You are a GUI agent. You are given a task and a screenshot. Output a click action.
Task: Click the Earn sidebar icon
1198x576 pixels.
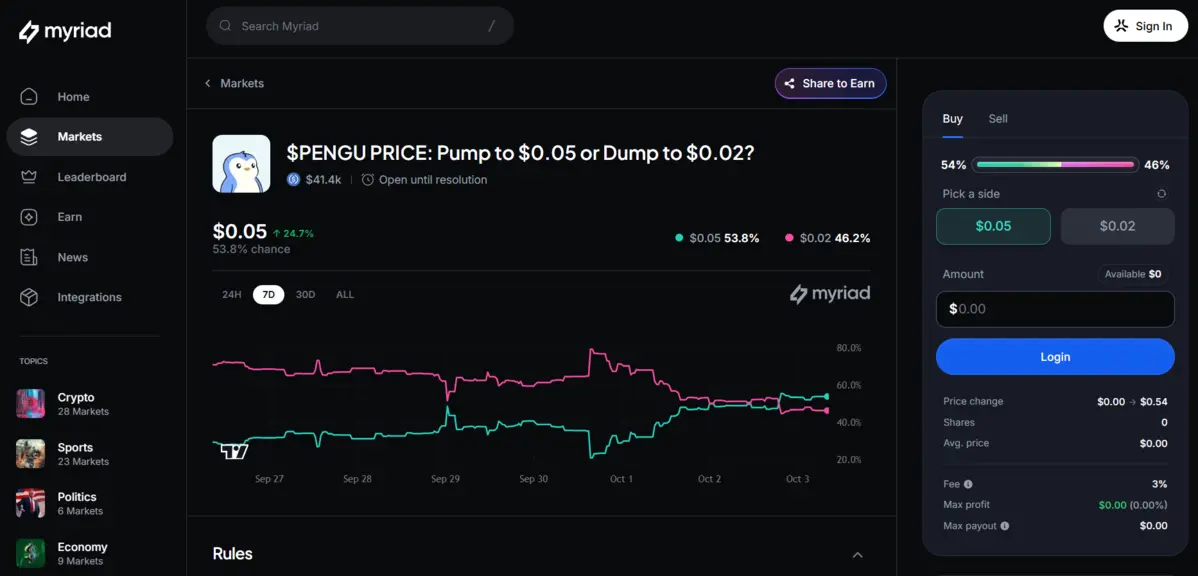pyautogui.click(x=29, y=217)
